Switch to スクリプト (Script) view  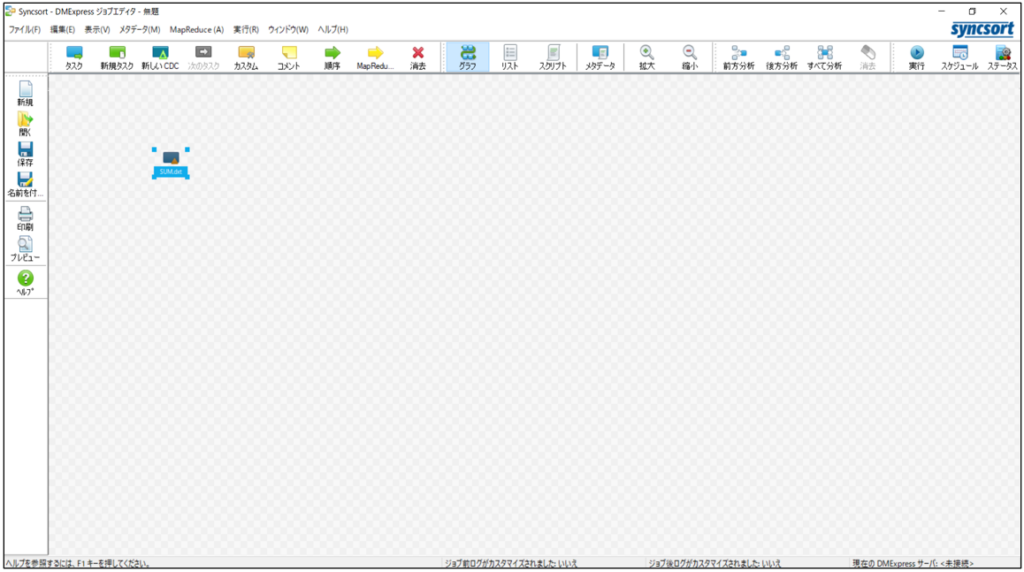coord(553,57)
